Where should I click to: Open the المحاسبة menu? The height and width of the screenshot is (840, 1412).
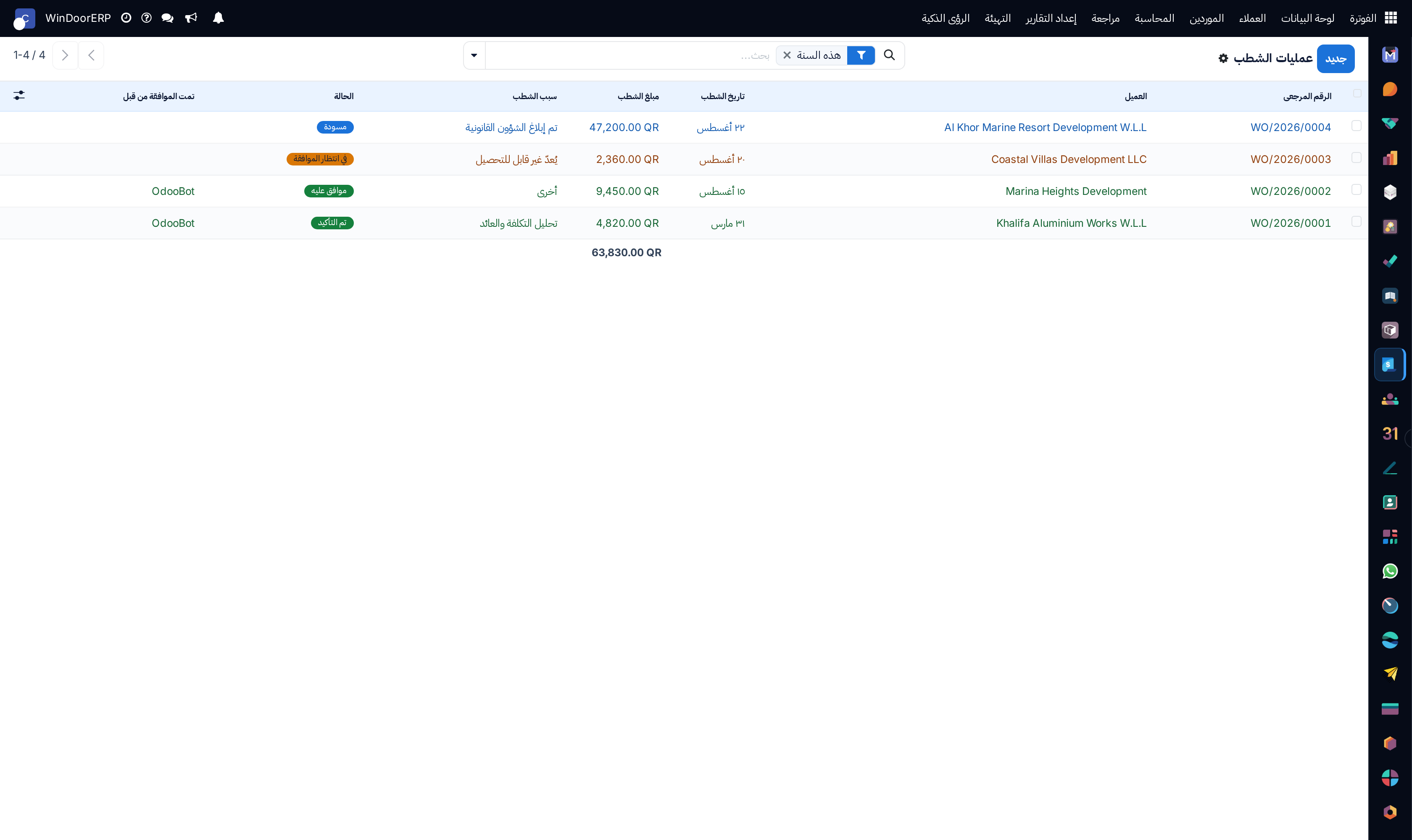(1154, 18)
